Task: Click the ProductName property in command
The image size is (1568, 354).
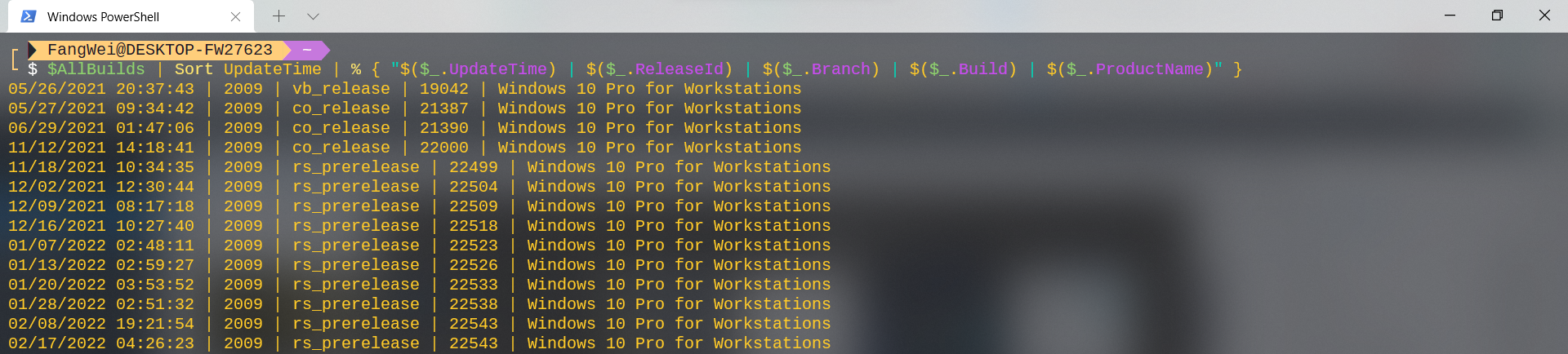Action: click(x=1150, y=69)
